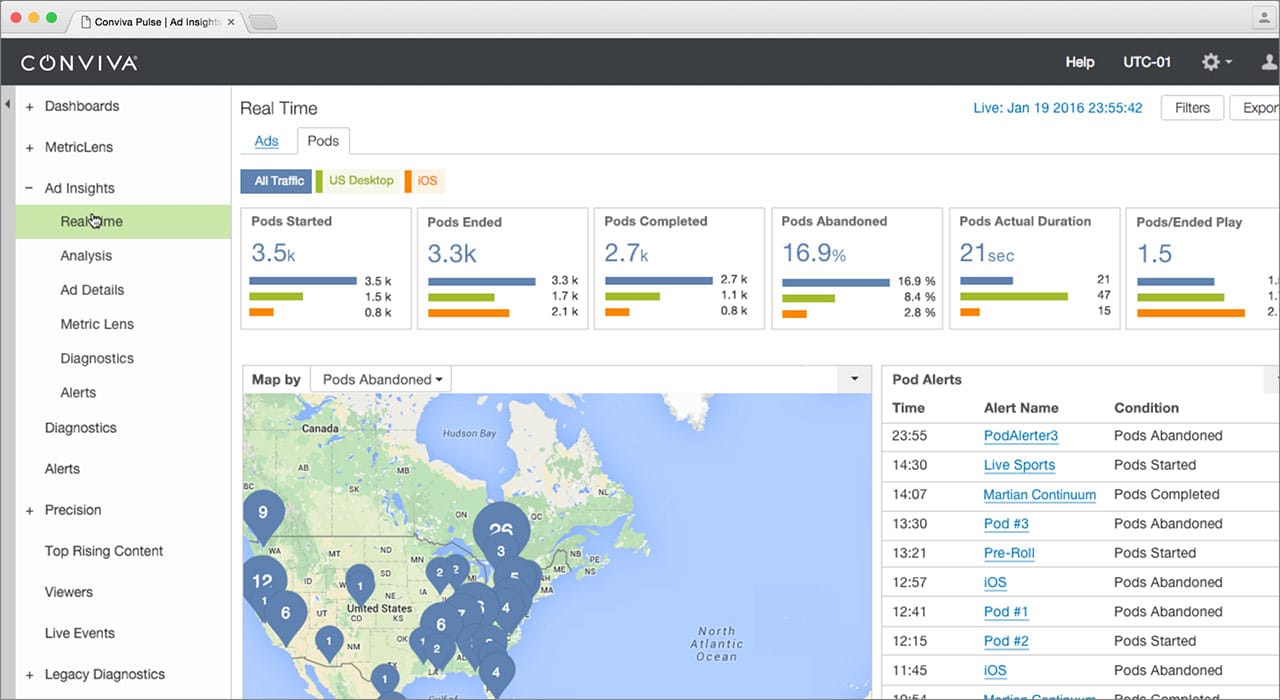1280x700 pixels.
Task: Click the user account icon in Conviva header
Action: tap(1270, 62)
